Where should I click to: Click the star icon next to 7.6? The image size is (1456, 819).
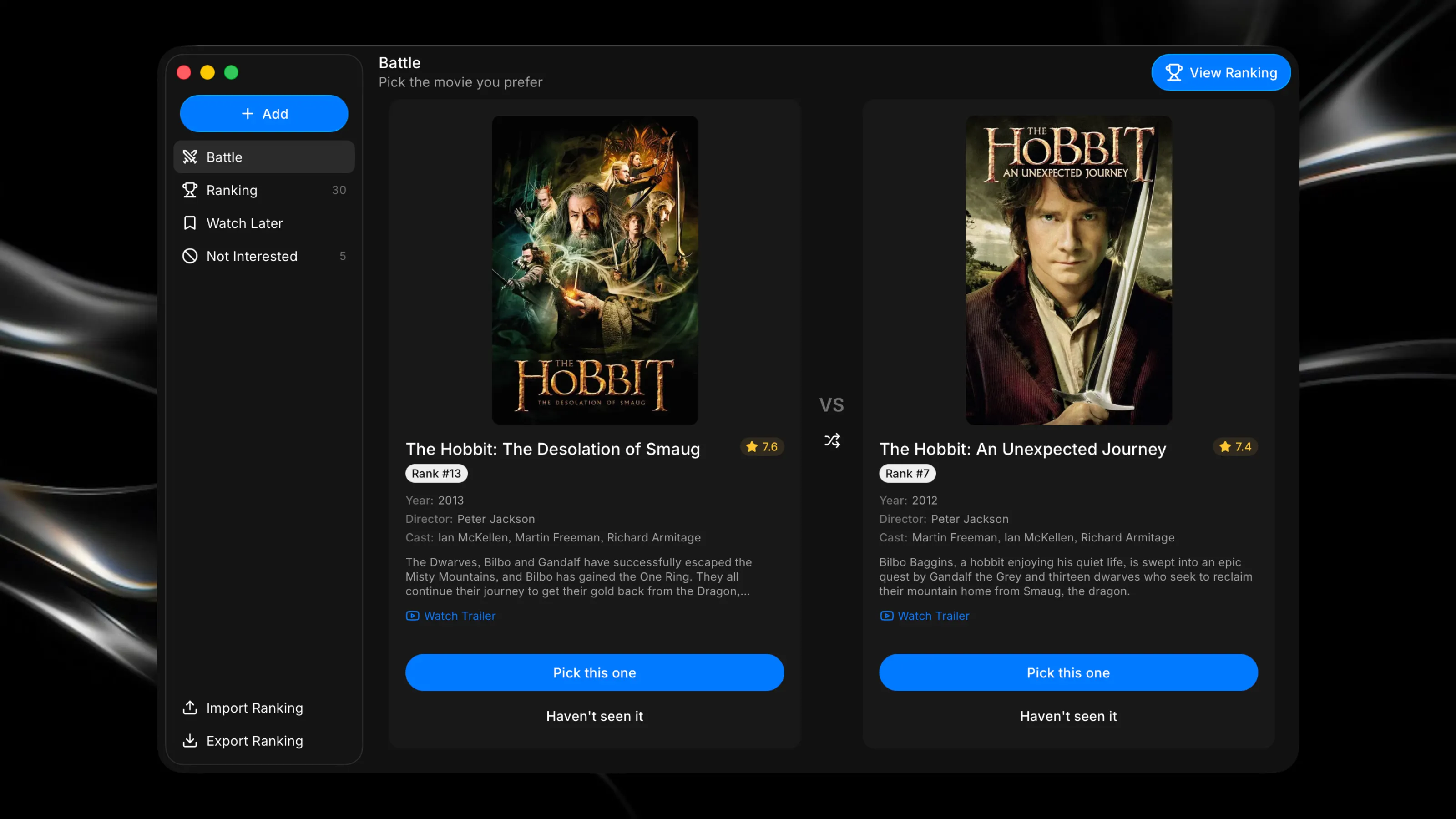(752, 446)
